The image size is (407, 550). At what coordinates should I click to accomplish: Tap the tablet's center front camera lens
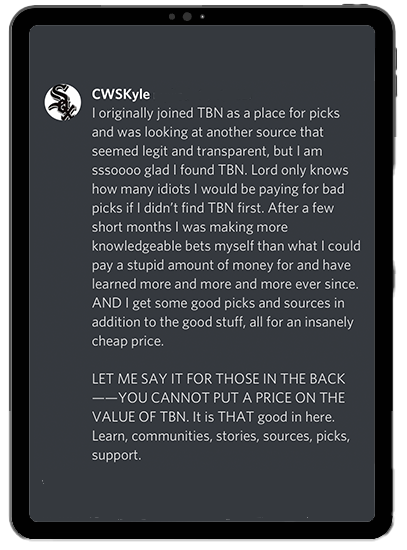point(187,16)
